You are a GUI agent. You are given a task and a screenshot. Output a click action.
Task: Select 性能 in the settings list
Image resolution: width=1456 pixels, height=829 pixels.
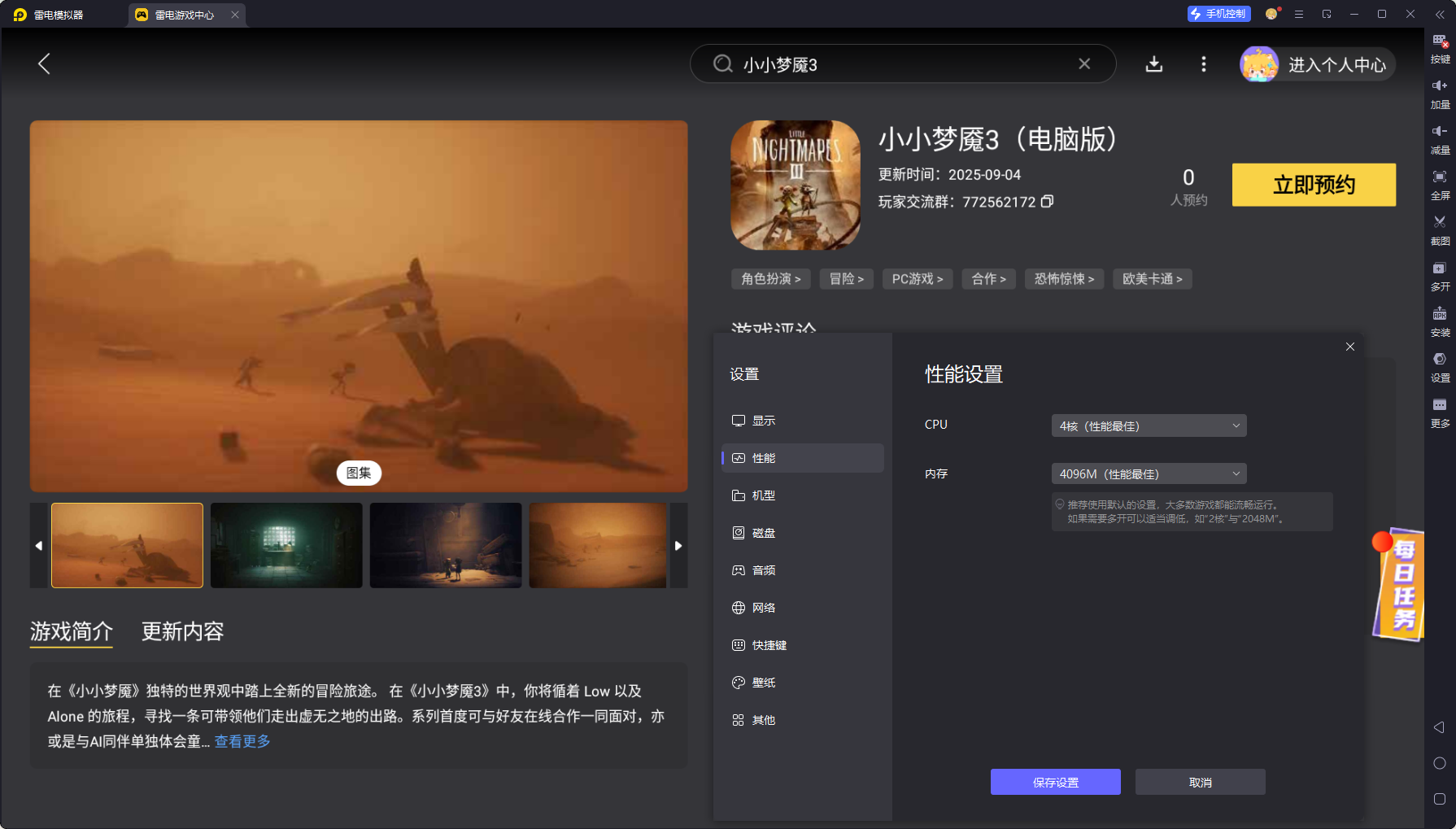point(802,458)
